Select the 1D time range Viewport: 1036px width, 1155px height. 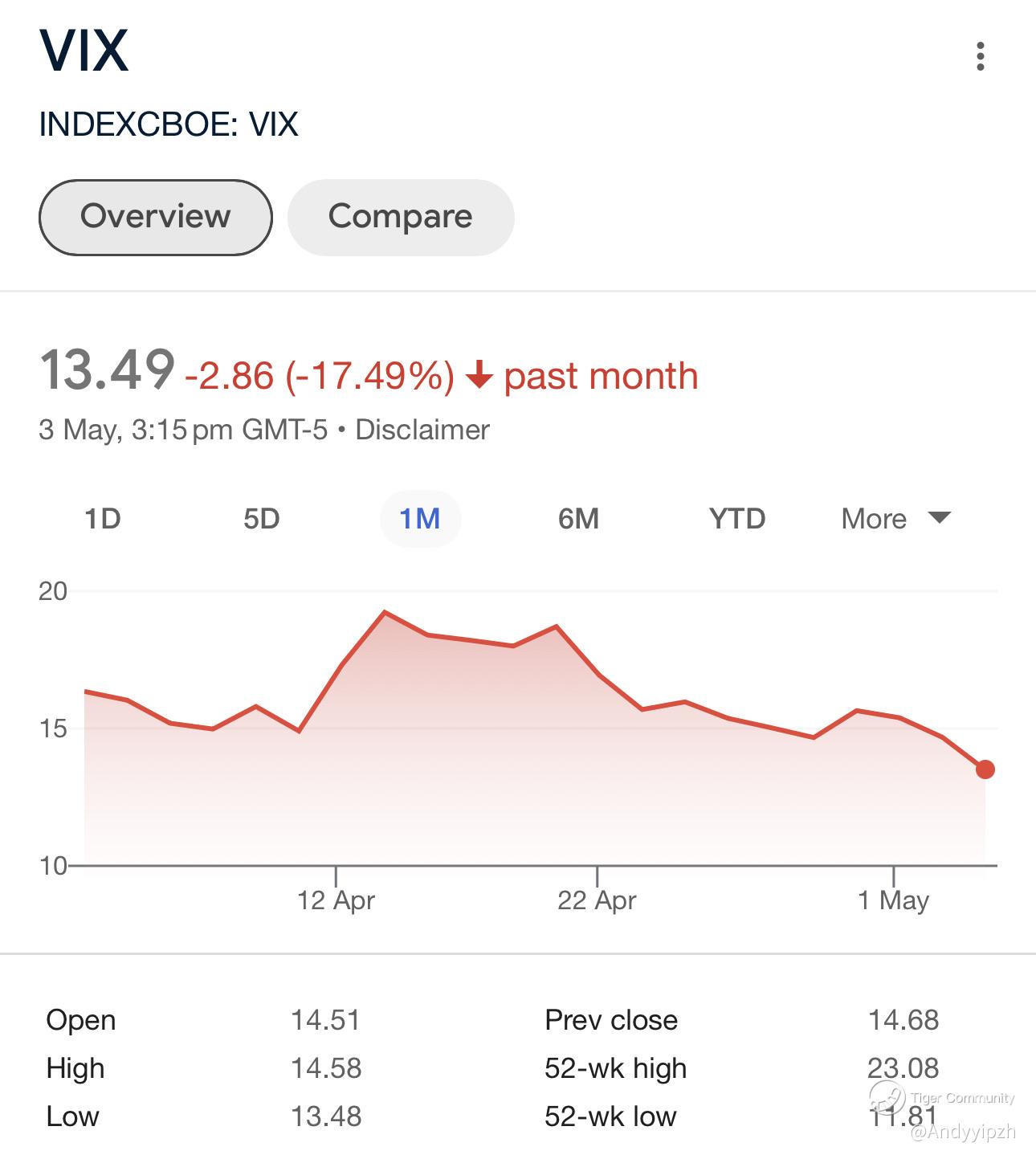103,519
